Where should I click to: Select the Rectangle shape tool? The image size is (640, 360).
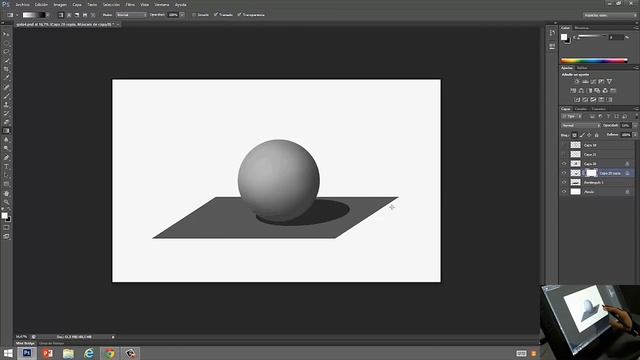(6, 184)
